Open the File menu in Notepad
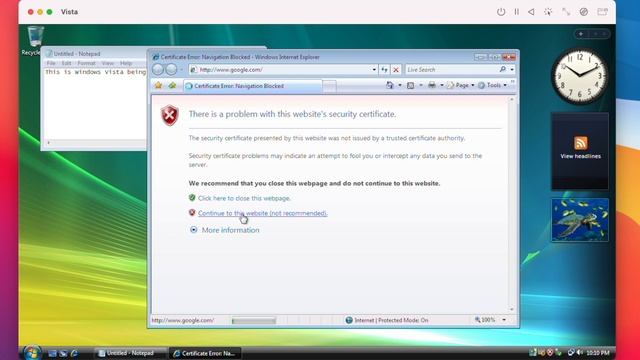640x360 pixels. click(x=51, y=63)
